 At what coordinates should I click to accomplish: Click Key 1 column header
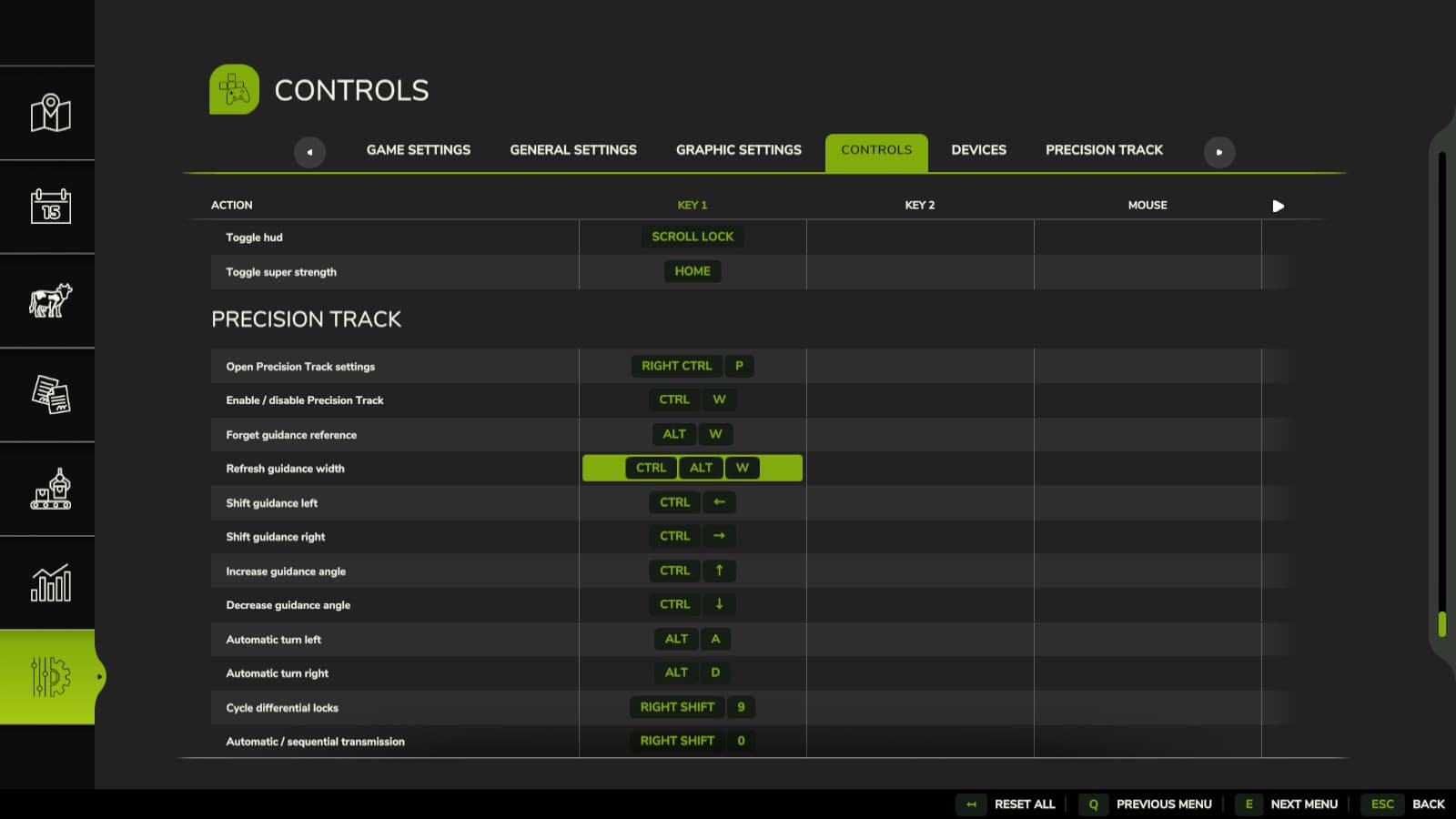coord(693,206)
